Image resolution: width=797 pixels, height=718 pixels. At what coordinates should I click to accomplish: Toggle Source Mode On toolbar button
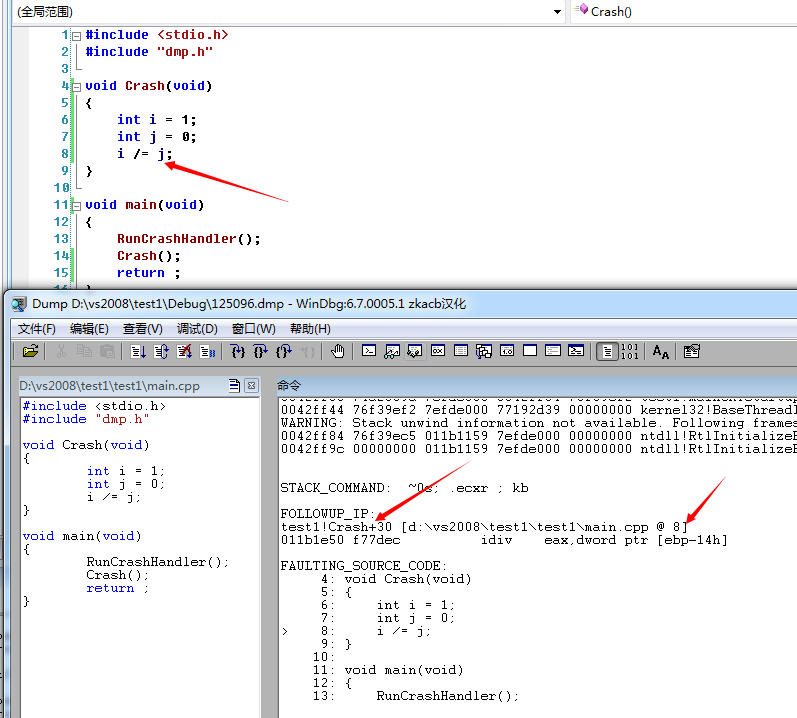click(607, 351)
